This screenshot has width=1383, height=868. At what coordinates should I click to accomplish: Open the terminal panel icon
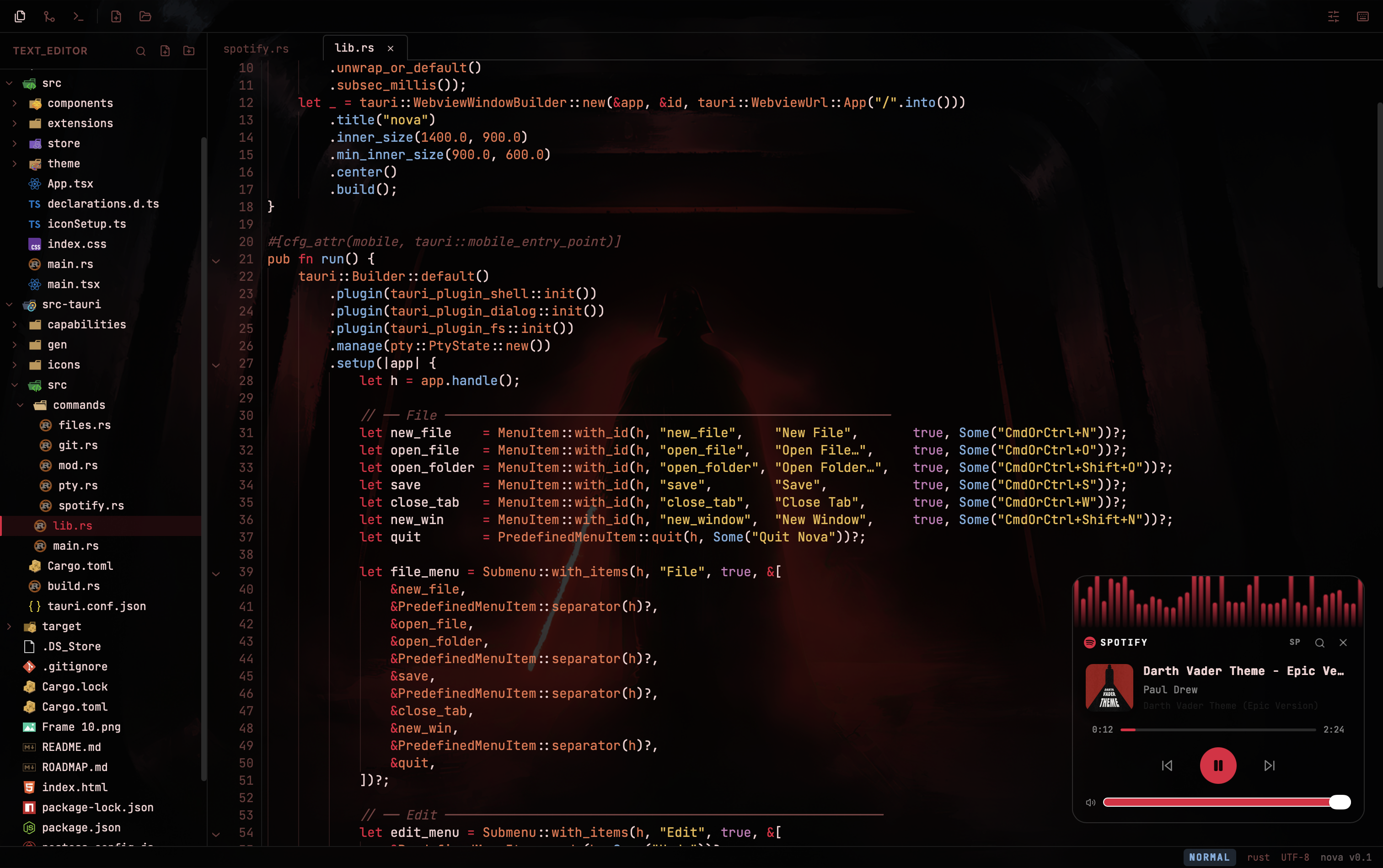79,16
